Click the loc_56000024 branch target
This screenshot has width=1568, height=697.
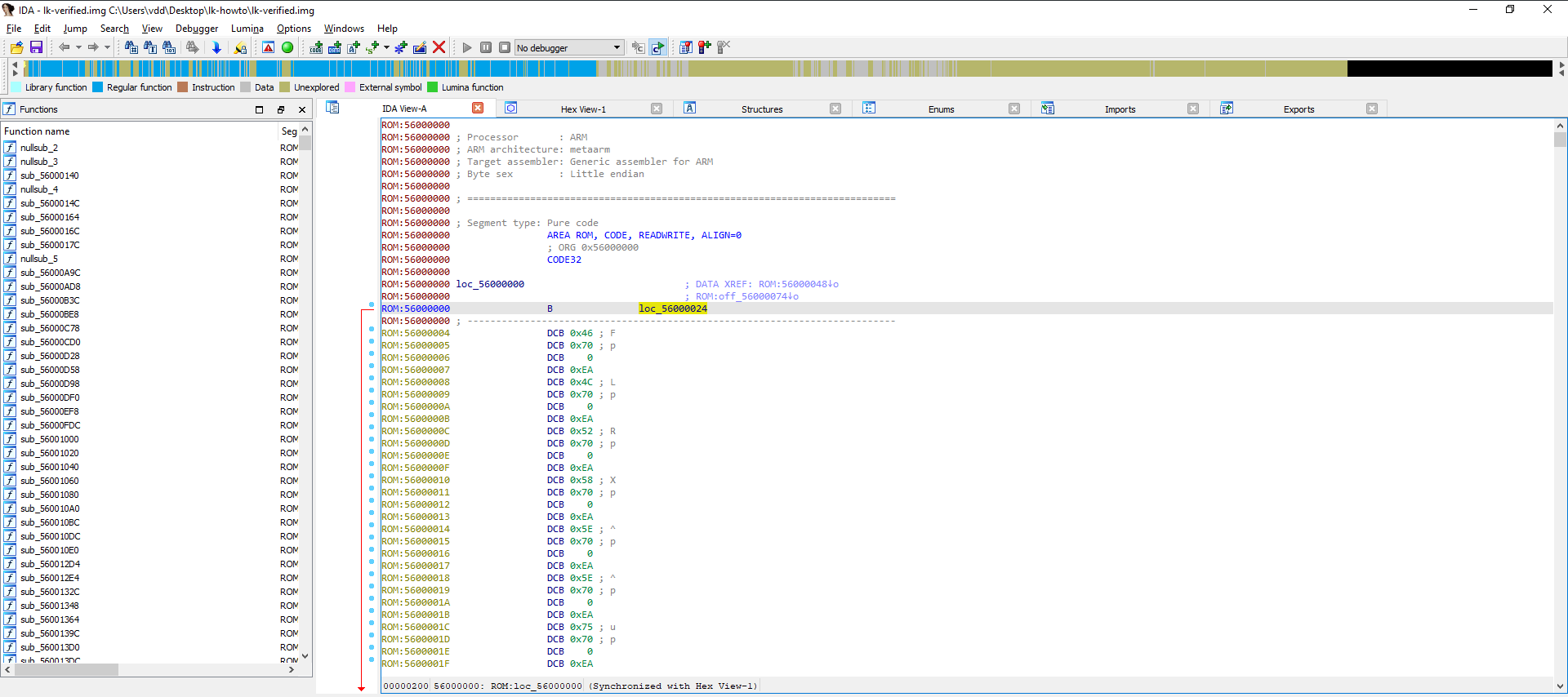[672, 309]
